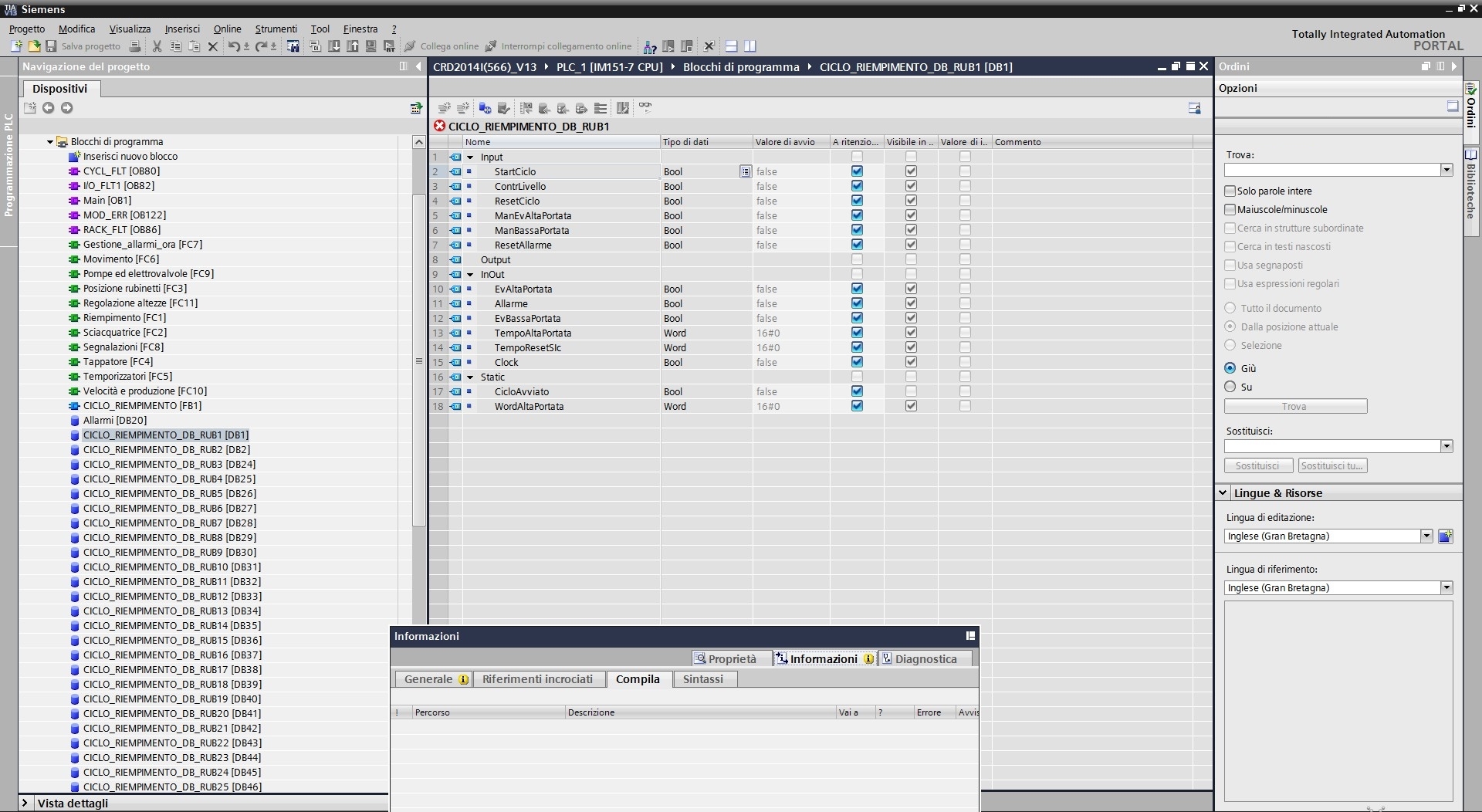Toggle visible checkbox for CicloAvviato row
The width and height of the screenshot is (1482, 812).
click(x=911, y=391)
